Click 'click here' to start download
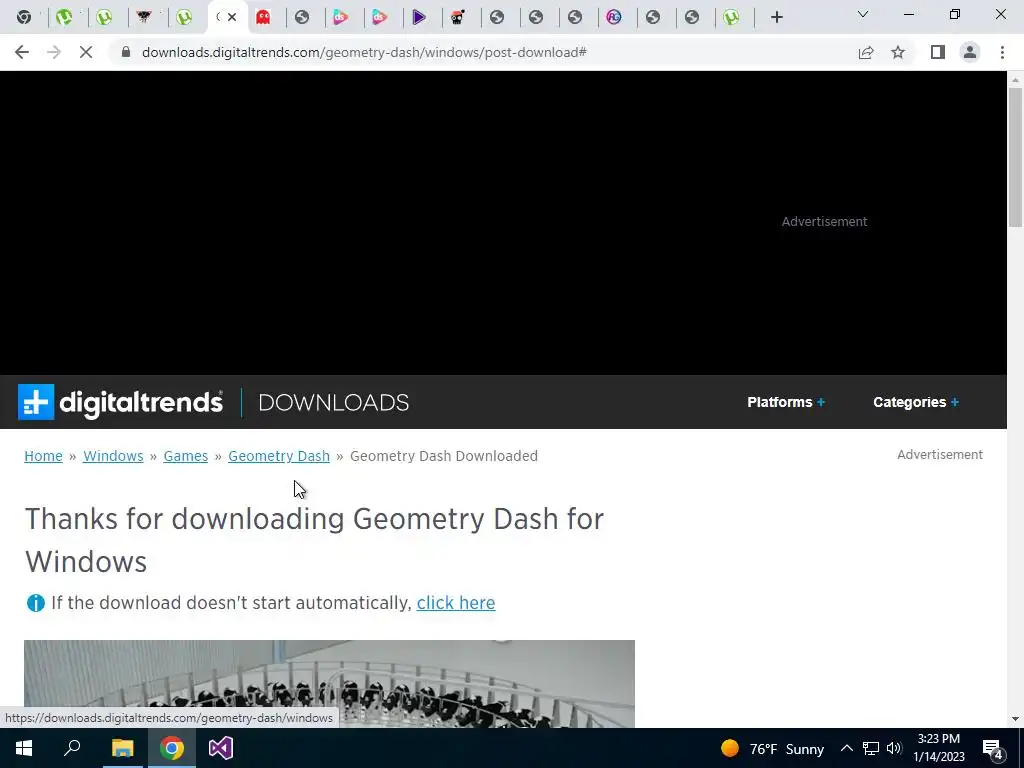The width and height of the screenshot is (1024, 768). (456, 603)
